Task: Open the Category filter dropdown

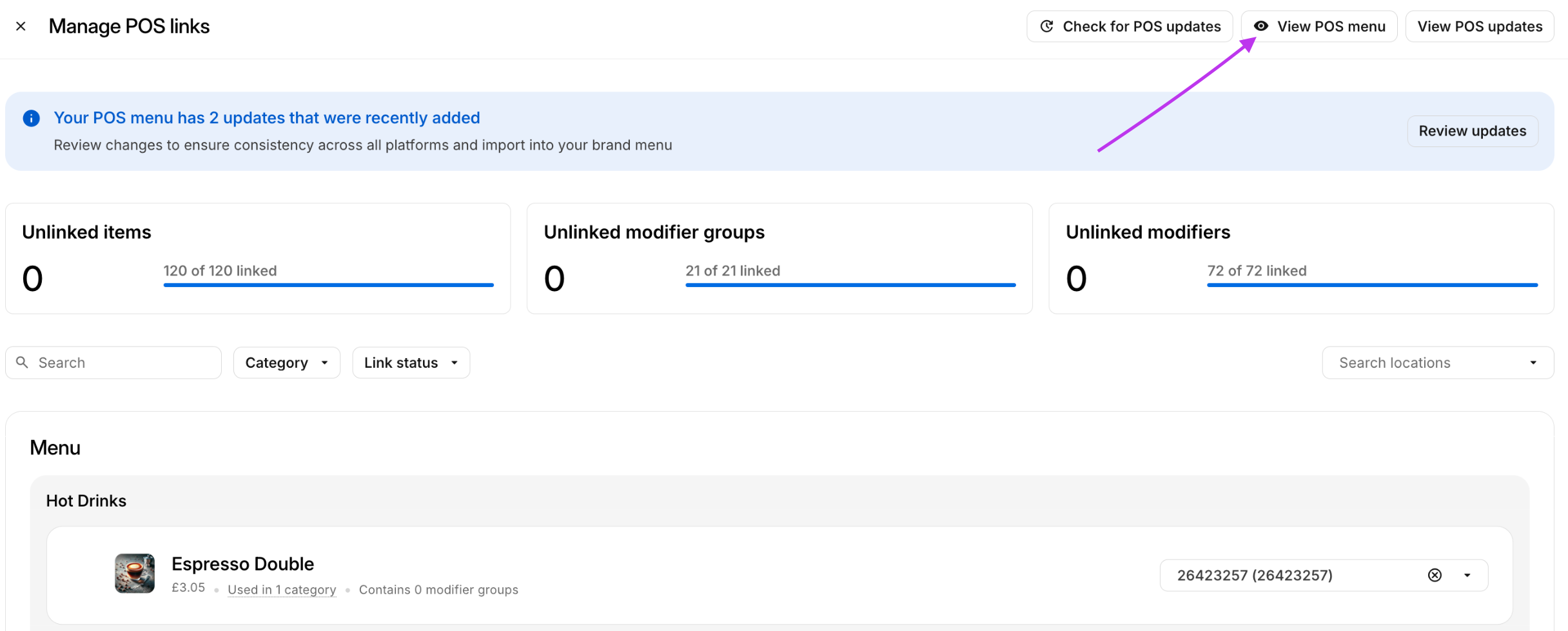Action: click(x=287, y=363)
